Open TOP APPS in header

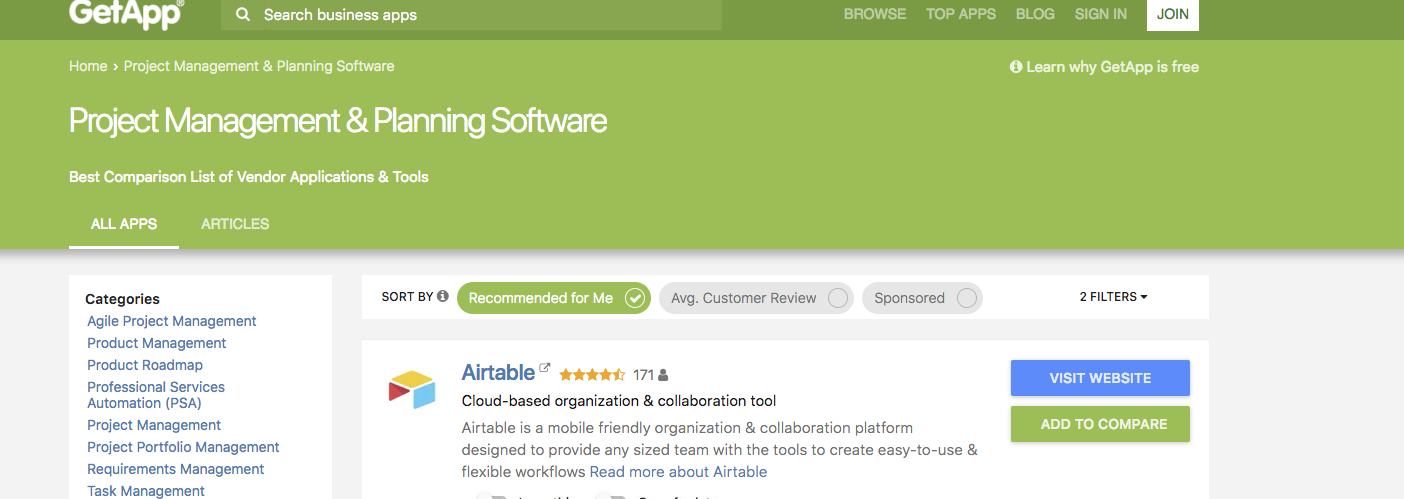tap(961, 14)
